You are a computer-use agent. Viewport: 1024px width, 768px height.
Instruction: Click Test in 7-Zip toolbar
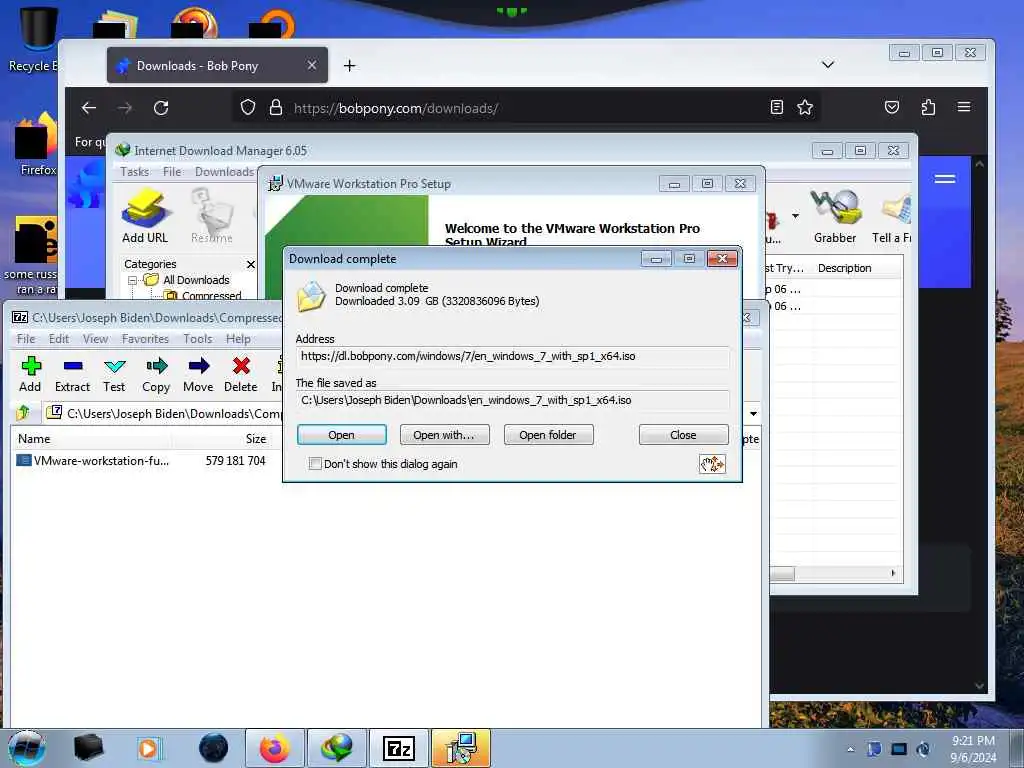[114, 374]
